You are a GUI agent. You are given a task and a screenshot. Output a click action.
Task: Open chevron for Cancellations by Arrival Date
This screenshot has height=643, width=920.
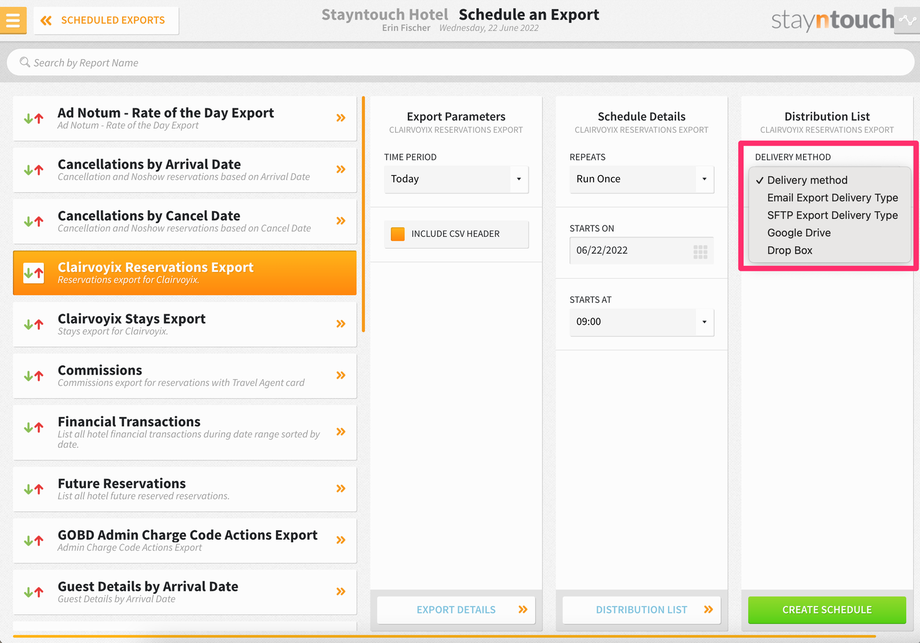[x=341, y=170]
